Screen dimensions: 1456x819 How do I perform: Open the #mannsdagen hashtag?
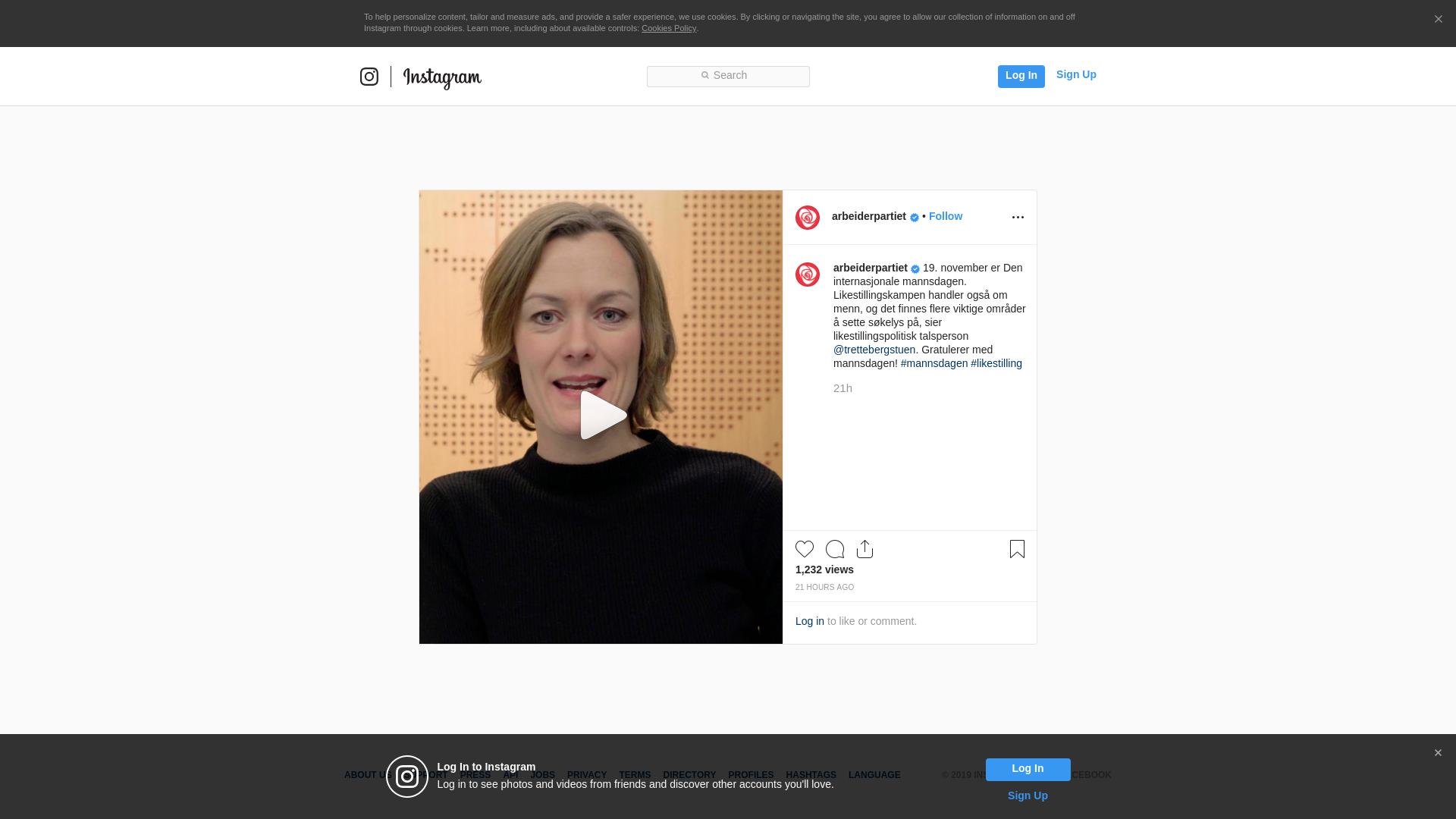934,363
